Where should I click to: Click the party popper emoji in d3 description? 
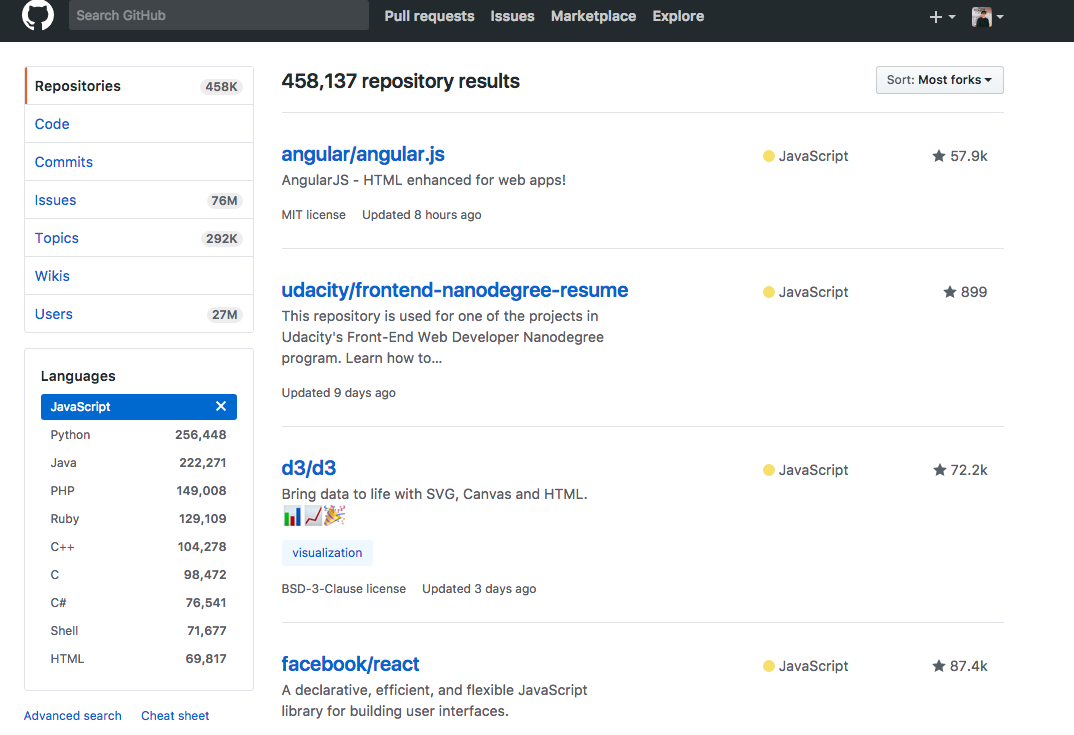[334, 515]
